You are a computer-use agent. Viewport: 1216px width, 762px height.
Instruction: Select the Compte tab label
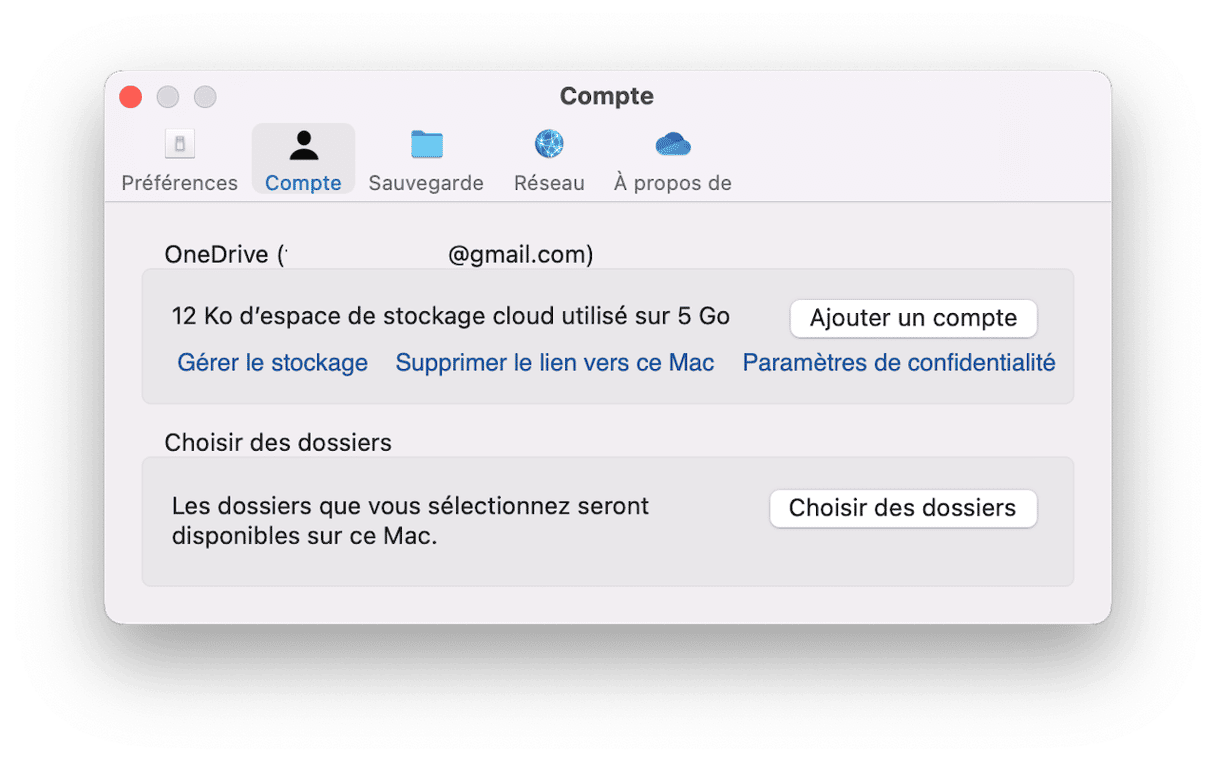[x=303, y=183]
